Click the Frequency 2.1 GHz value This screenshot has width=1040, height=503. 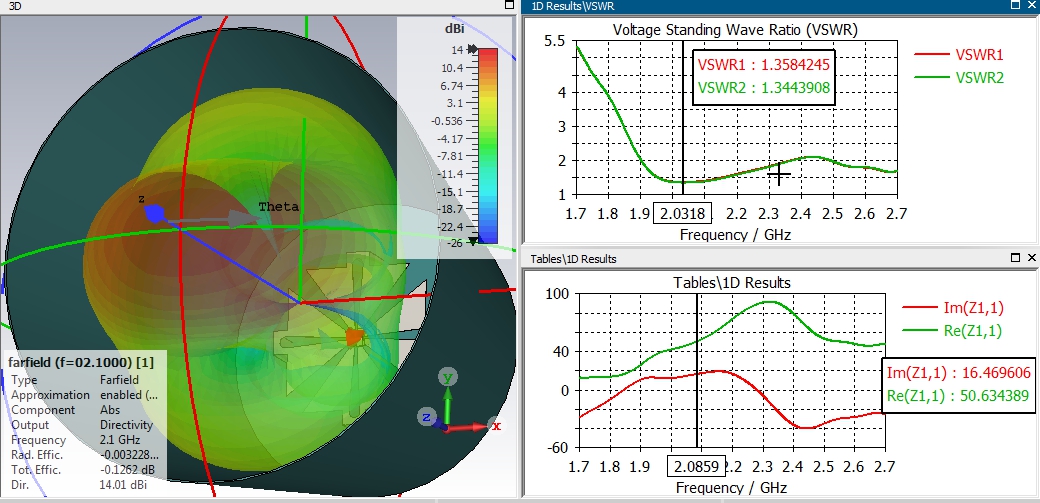coord(119,440)
